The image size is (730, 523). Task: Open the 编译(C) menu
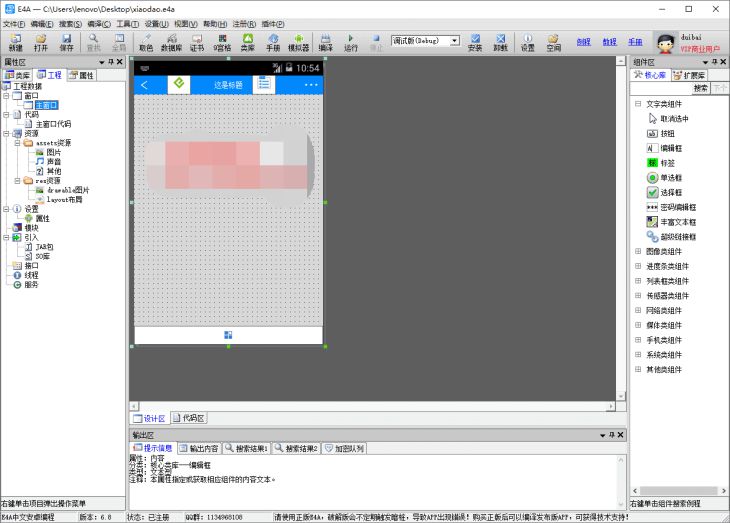click(x=99, y=24)
